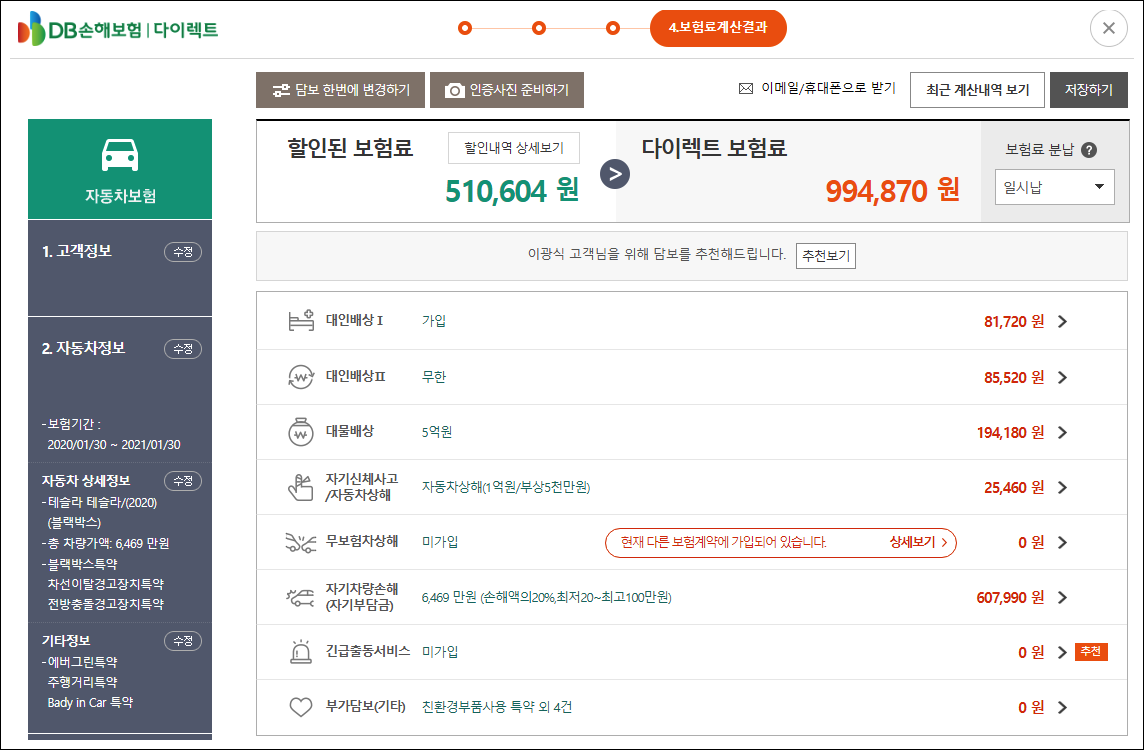Click the first progress step dot
Screen dimensions: 1144x750
[465, 28]
